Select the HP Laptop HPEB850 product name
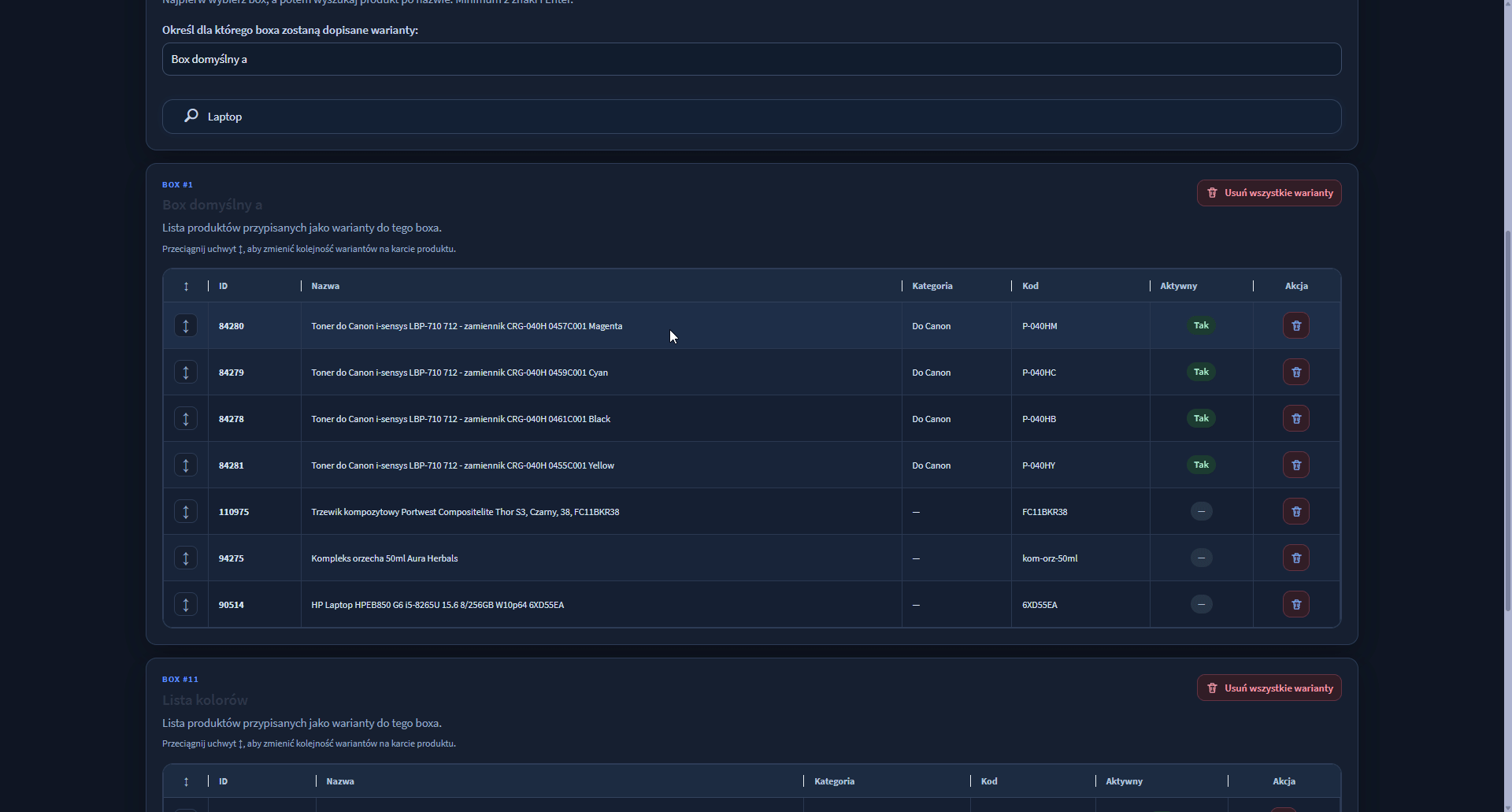Viewport: 1512px width, 812px height. click(438, 605)
